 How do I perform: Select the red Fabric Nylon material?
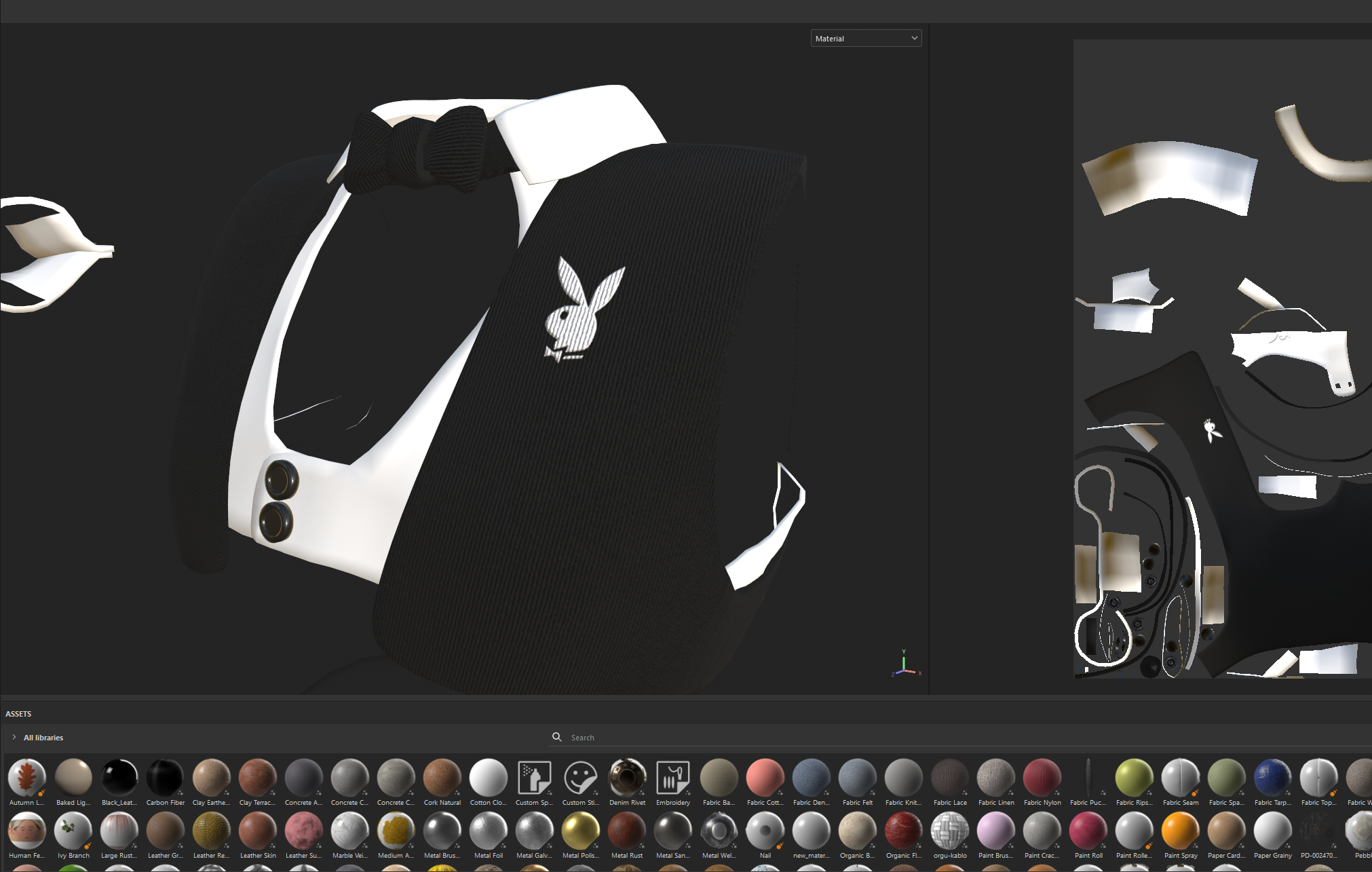(1042, 777)
